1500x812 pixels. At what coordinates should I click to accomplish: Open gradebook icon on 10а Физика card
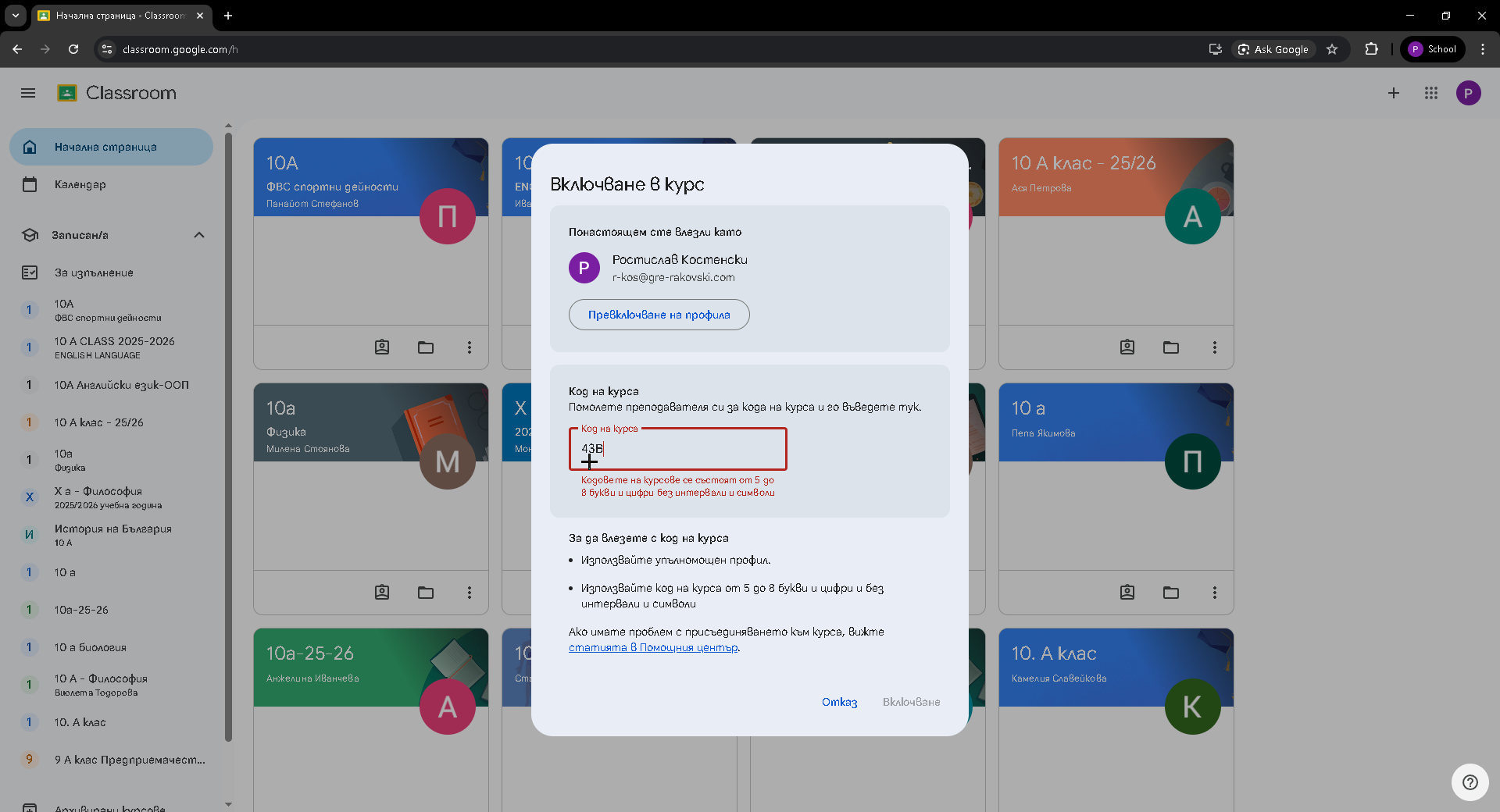(382, 593)
